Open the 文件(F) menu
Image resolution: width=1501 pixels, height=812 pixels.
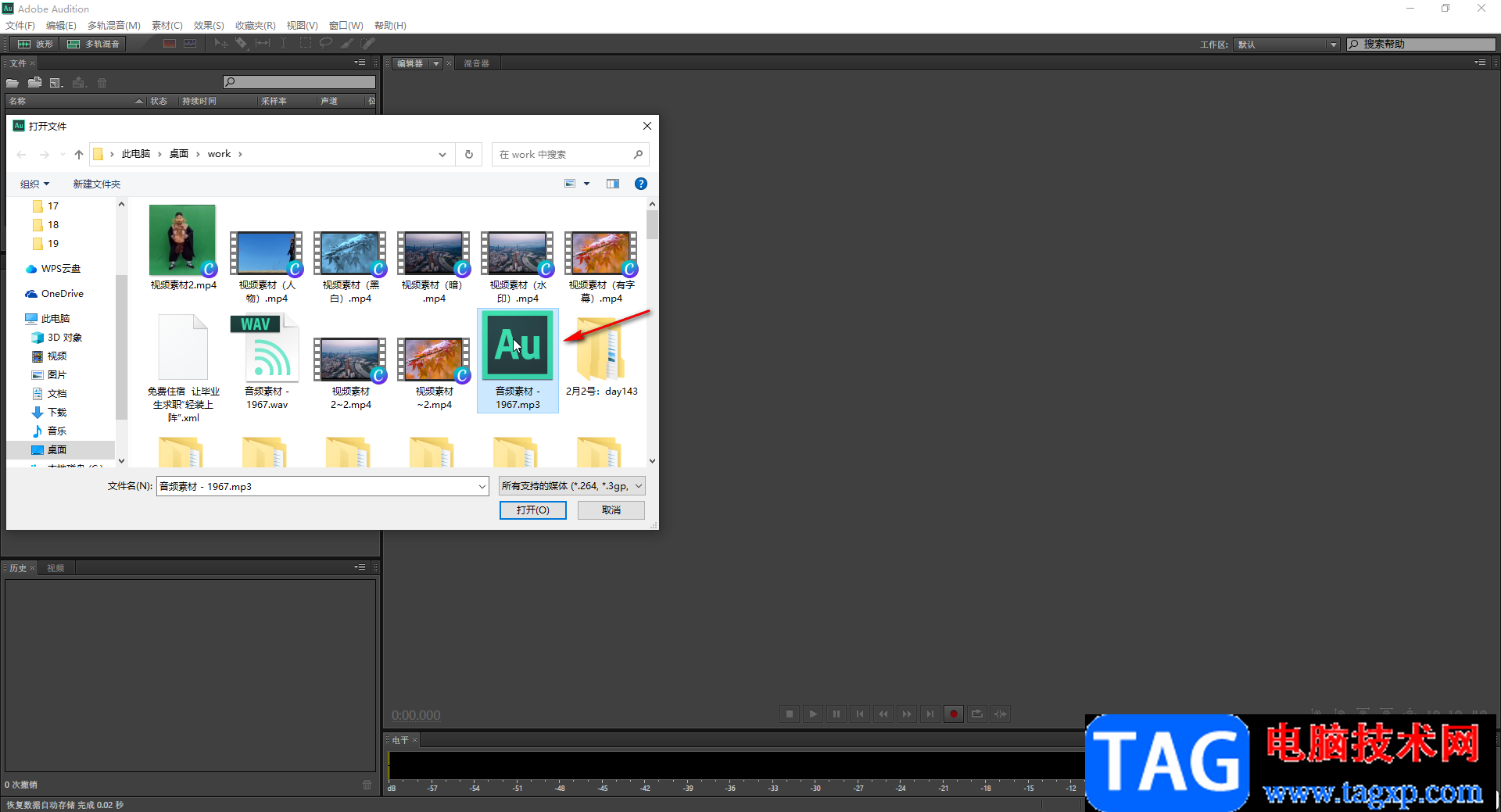point(20,25)
